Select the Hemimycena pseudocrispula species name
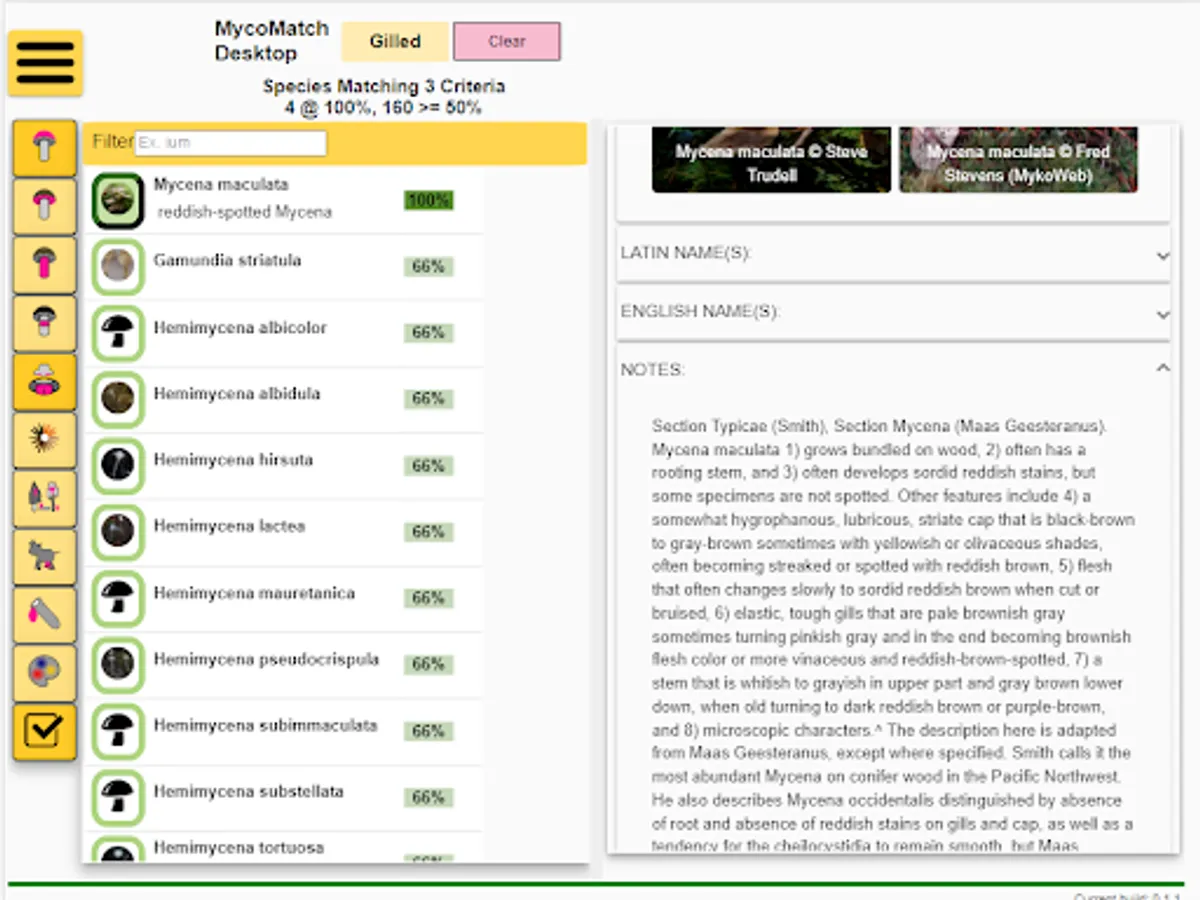Screen dimensions: 1200x900 266,659
